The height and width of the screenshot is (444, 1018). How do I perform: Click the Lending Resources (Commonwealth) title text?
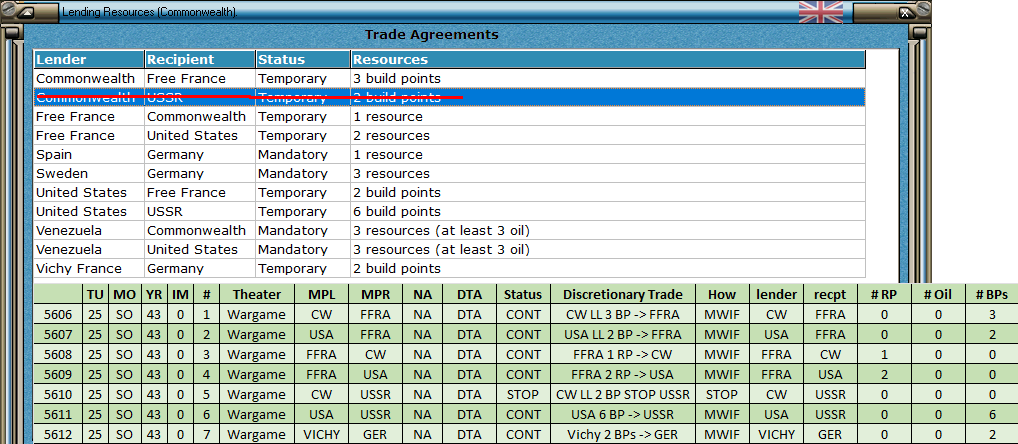click(x=150, y=12)
